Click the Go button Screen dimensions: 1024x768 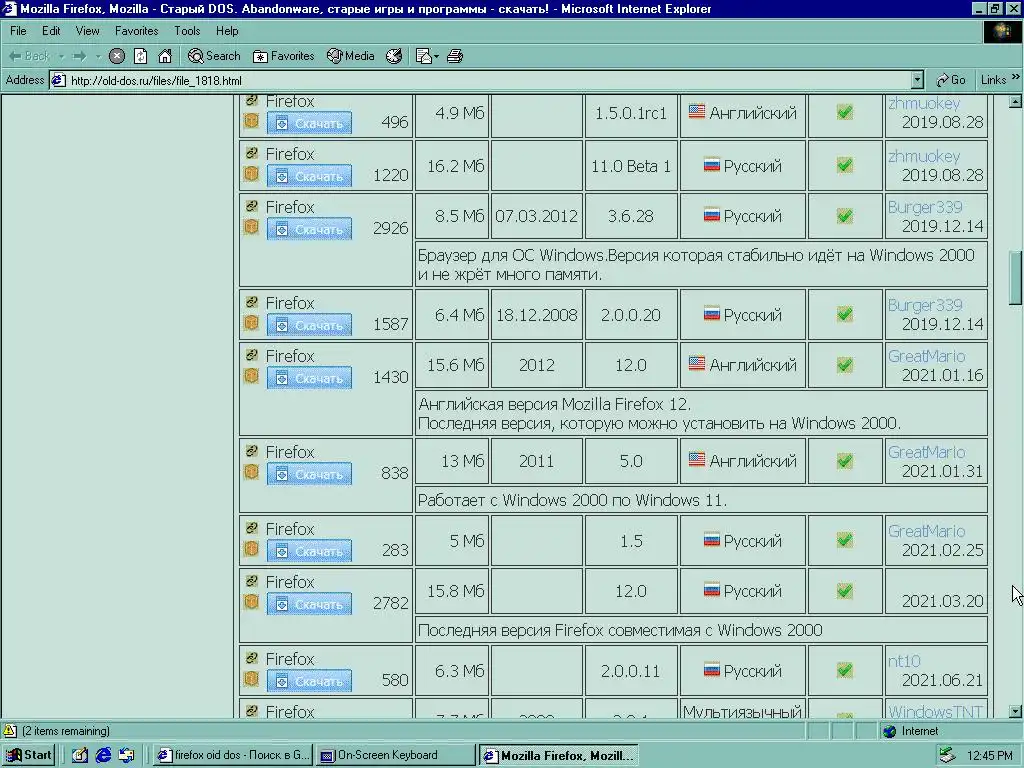[x=951, y=80]
